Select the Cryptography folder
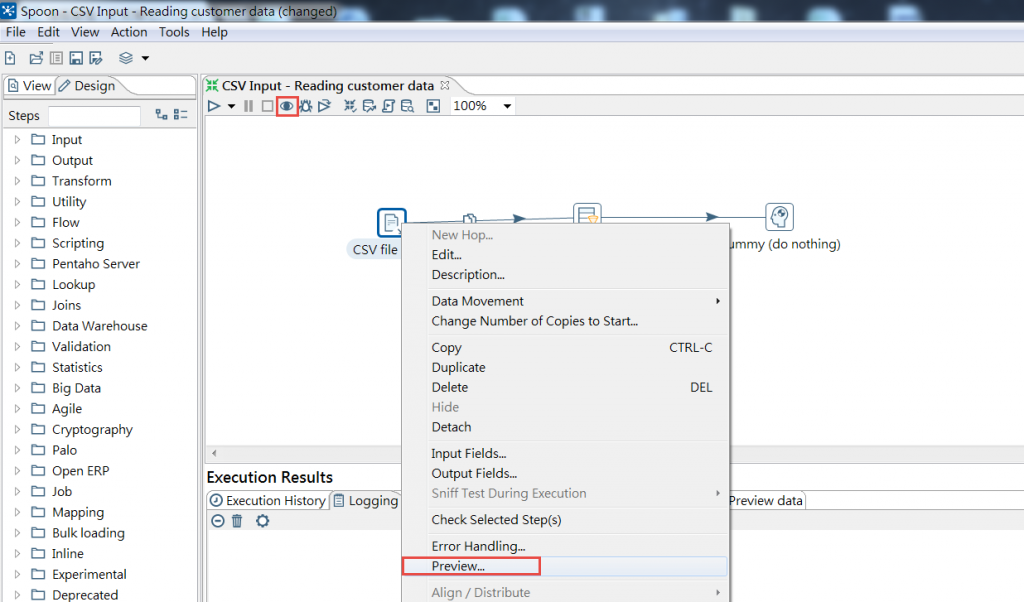Viewport: 1024px width, 602px height. (x=92, y=430)
